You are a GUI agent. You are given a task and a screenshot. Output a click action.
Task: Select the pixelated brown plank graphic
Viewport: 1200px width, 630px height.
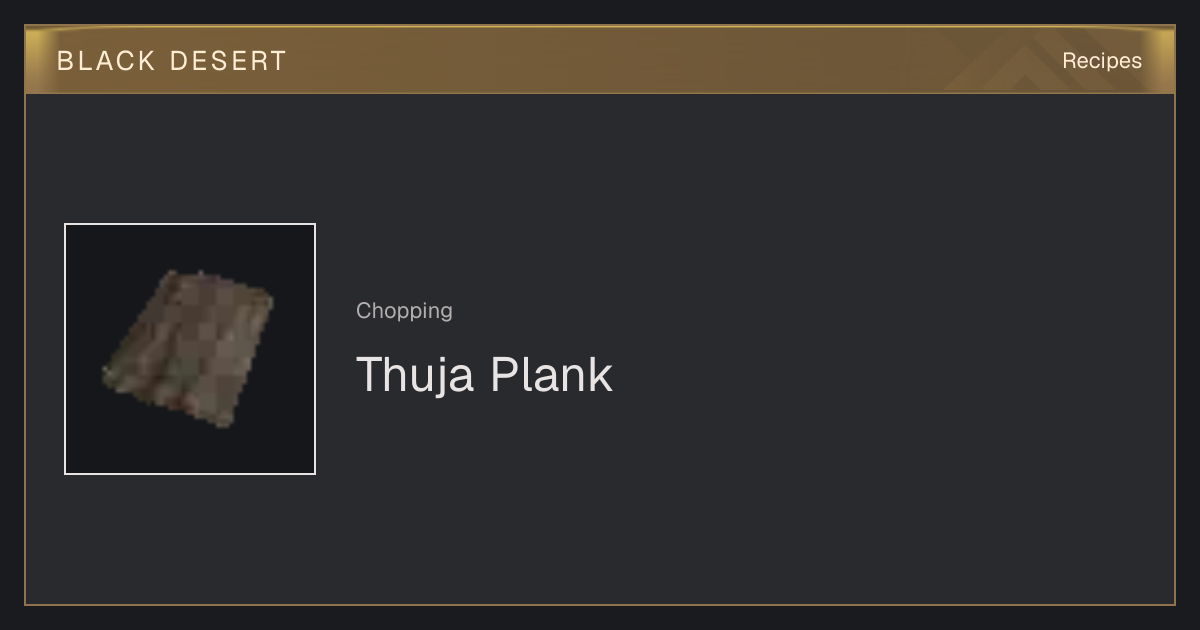[x=188, y=348]
